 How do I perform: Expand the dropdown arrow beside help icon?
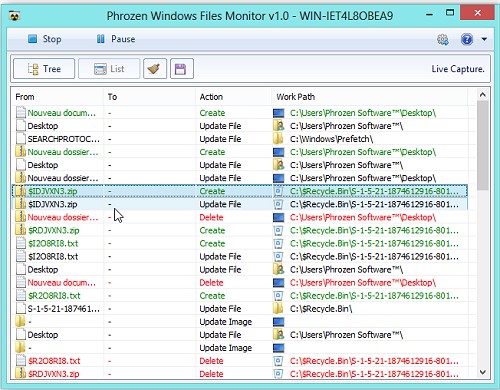tap(484, 39)
